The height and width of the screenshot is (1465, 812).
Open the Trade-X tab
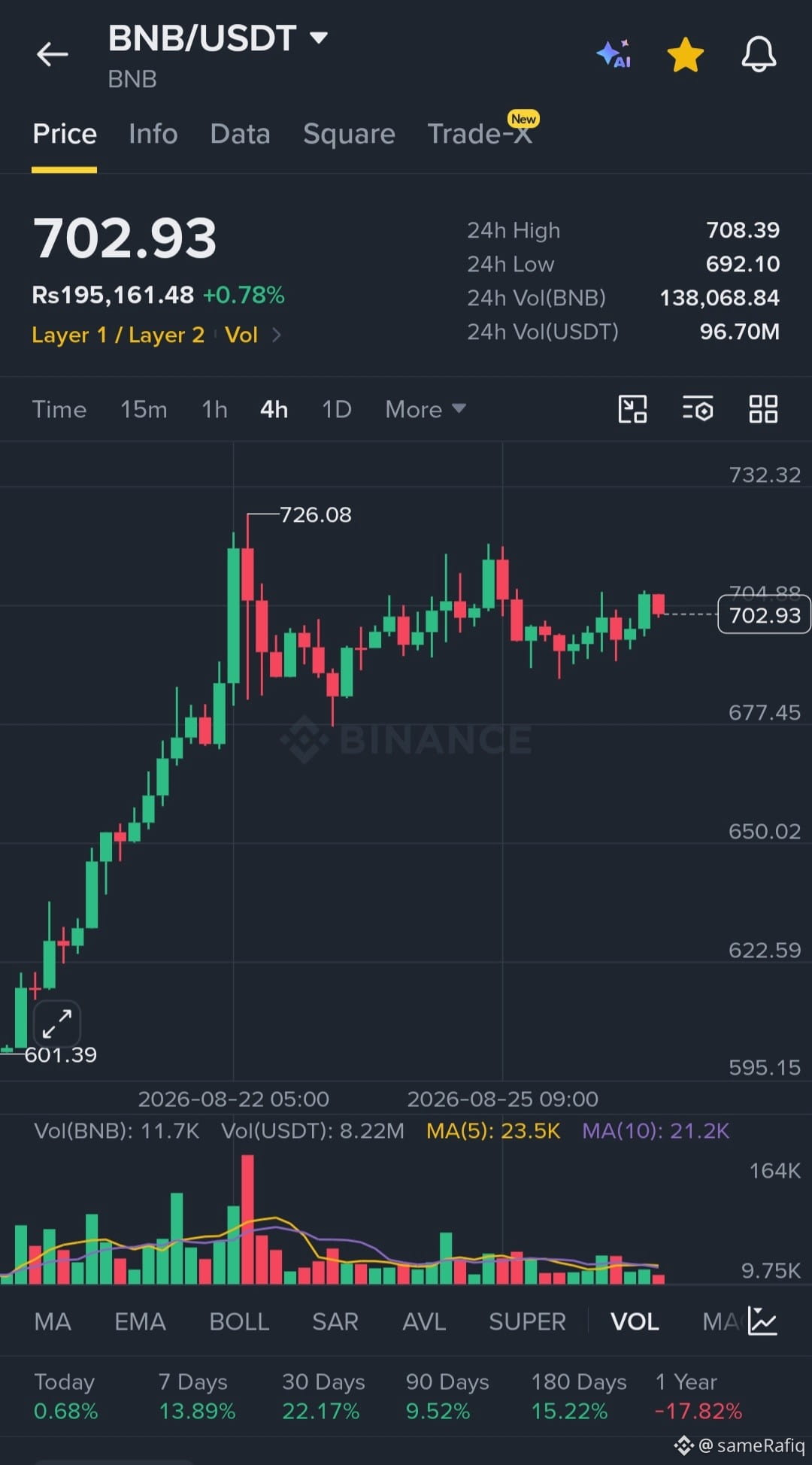coord(480,134)
